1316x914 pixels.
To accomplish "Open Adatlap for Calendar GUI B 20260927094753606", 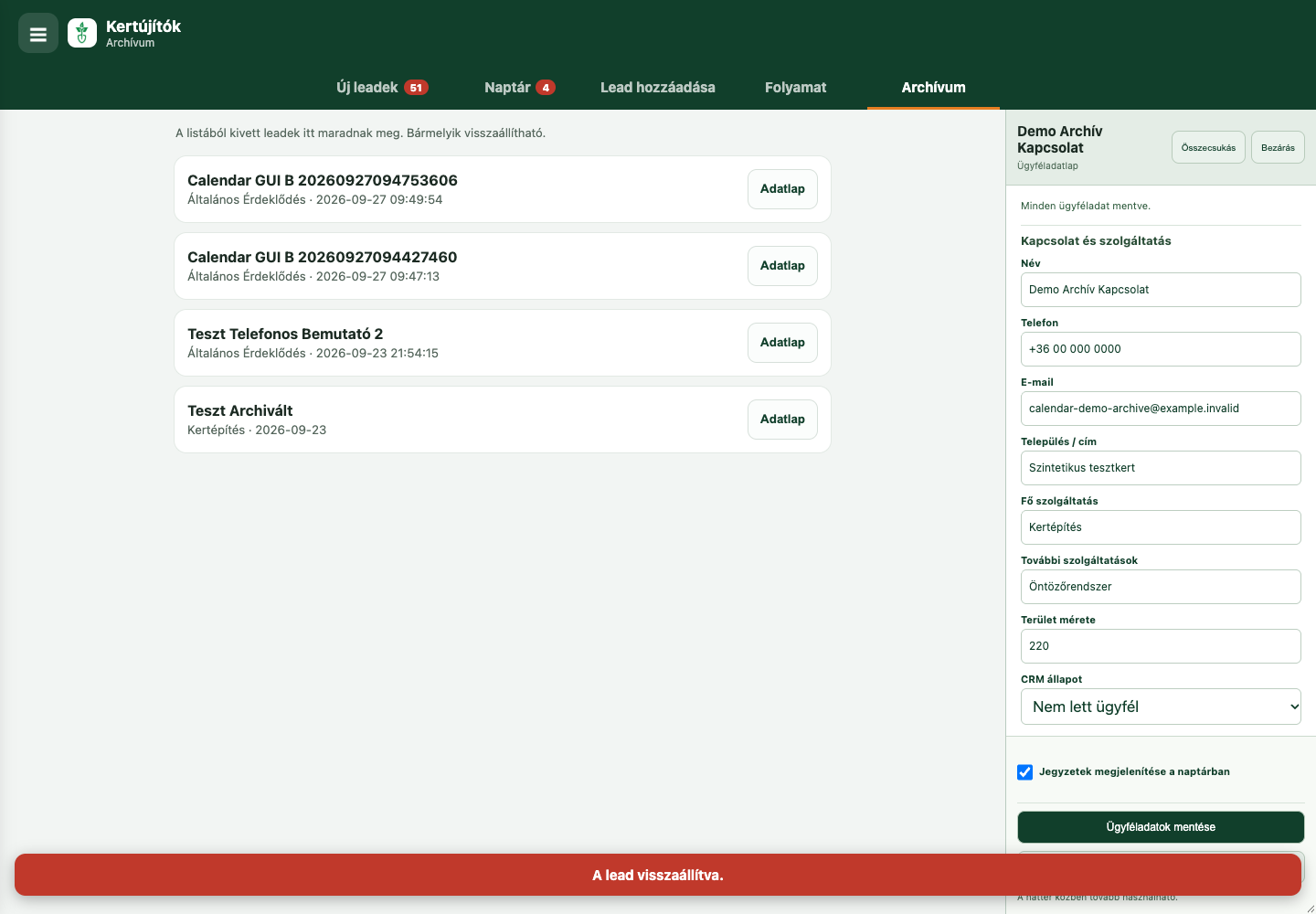I will coord(782,189).
